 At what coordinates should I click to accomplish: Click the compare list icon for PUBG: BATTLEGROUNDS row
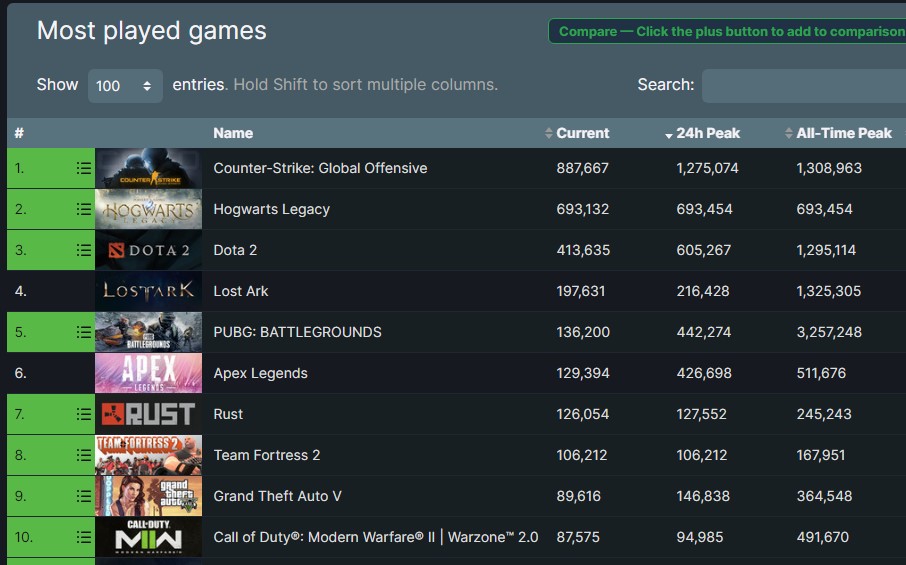coord(84,332)
